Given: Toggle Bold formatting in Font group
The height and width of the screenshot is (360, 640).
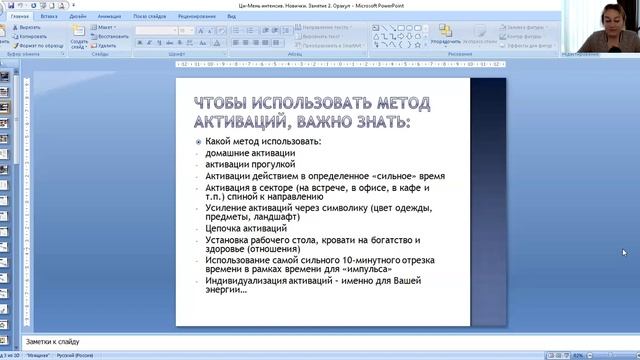Looking at the screenshot, I should pos(140,43).
